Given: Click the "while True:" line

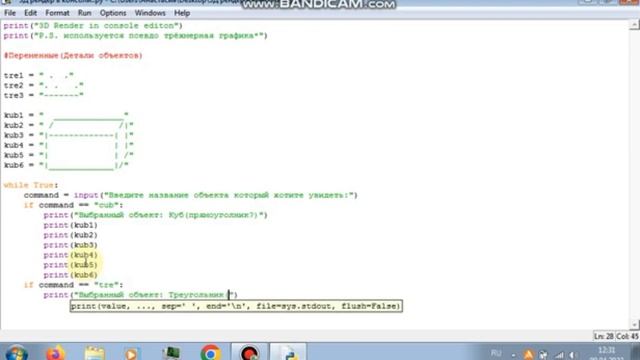Looking at the screenshot, I should click(x=31, y=185).
